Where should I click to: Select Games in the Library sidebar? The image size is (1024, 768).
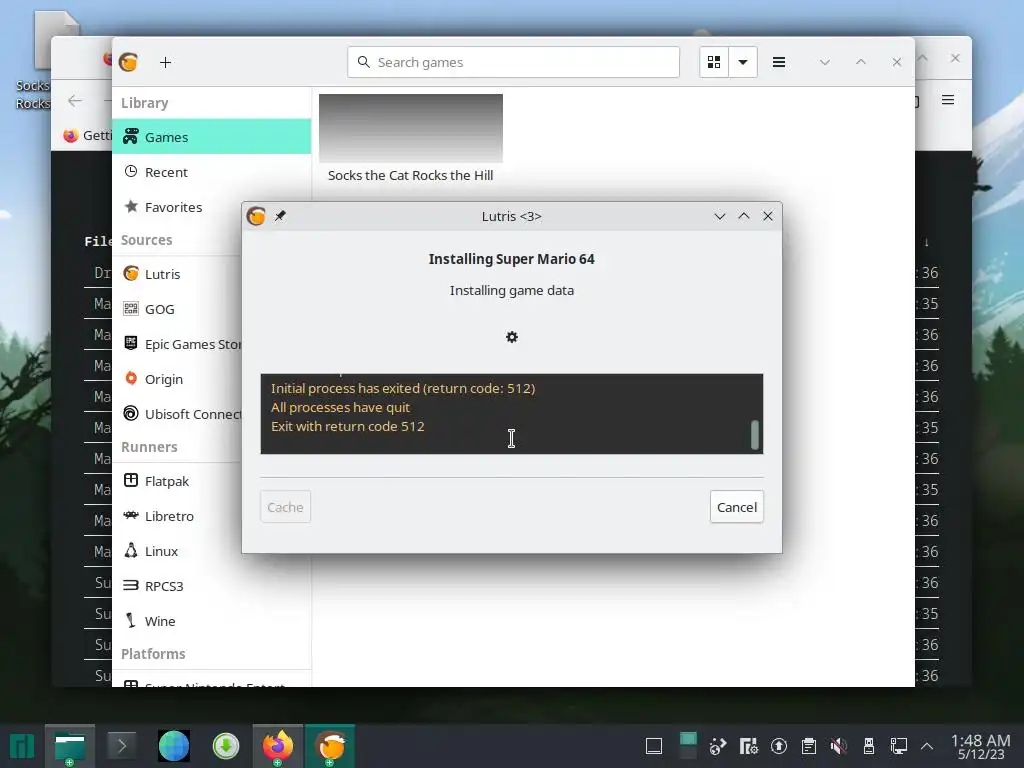coord(212,136)
